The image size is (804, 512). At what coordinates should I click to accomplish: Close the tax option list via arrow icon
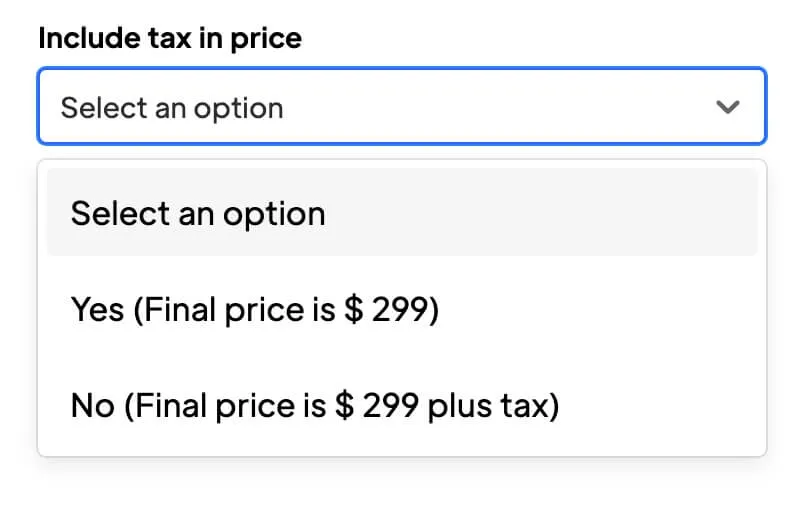pyautogui.click(x=728, y=107)
